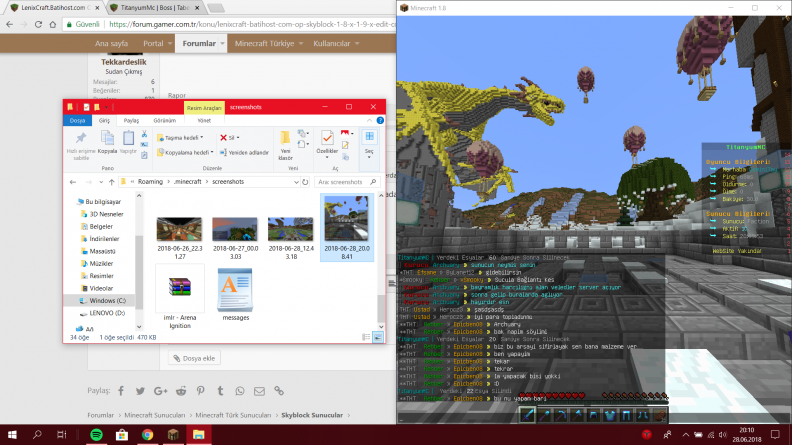Open Task View on taskbar

(62, 434)
